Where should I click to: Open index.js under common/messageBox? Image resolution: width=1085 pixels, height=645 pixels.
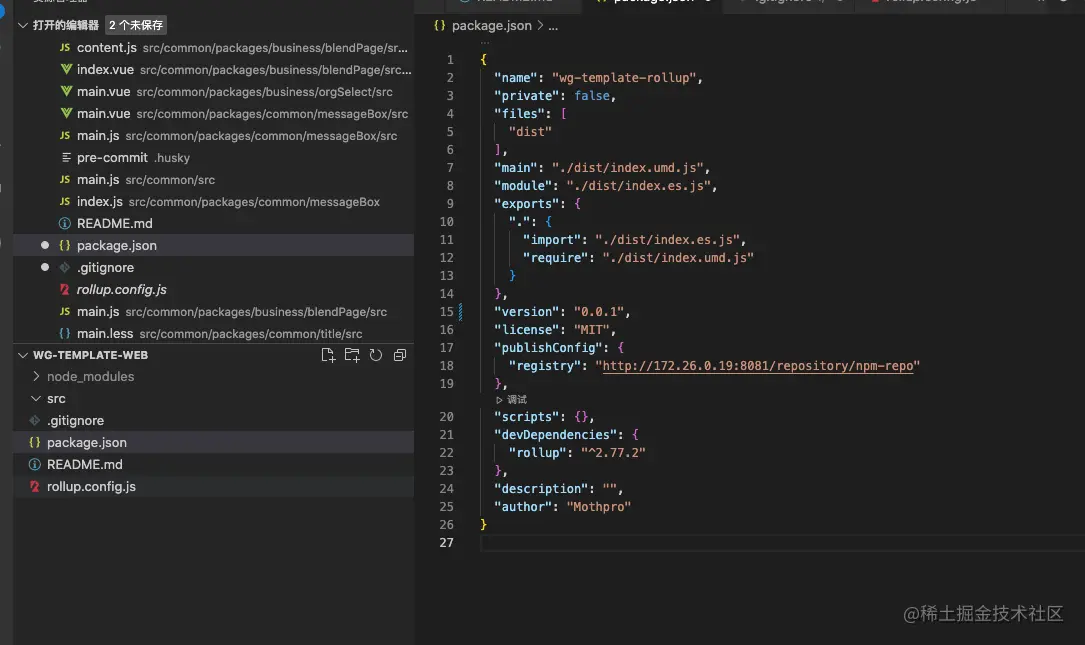(x=213, y=201)
